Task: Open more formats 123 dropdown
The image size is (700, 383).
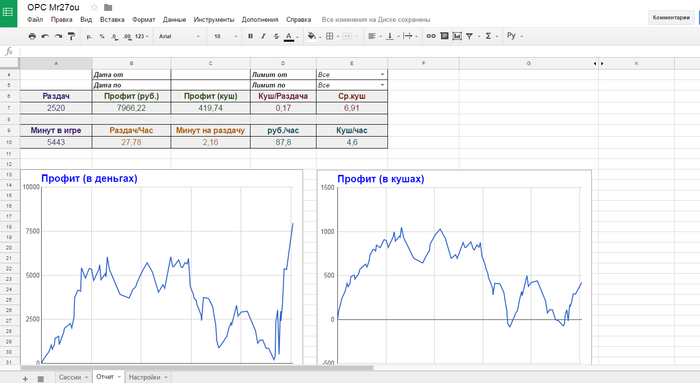Action: [x=141, y=37]
